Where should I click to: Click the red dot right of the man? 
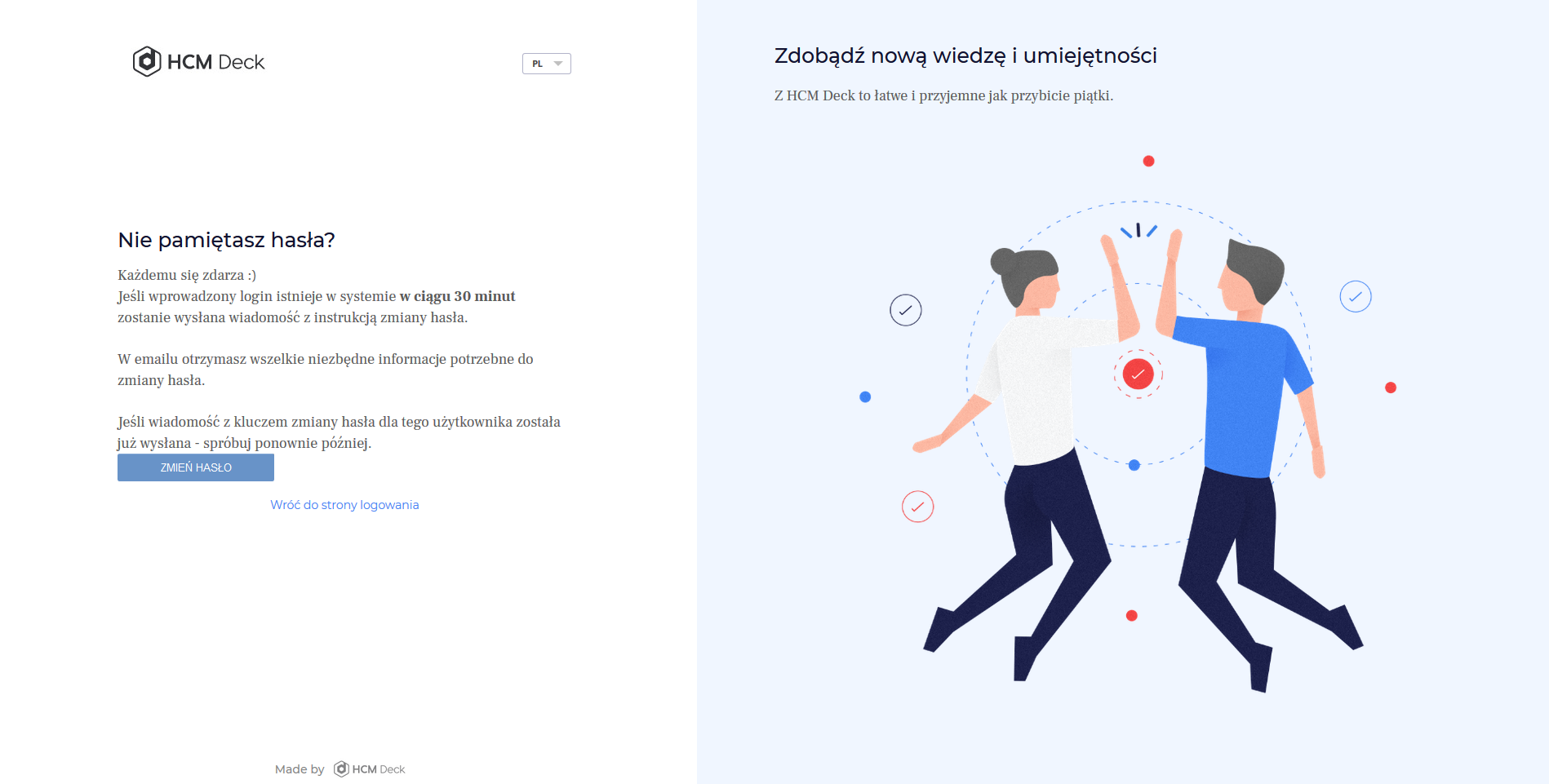1391,388
